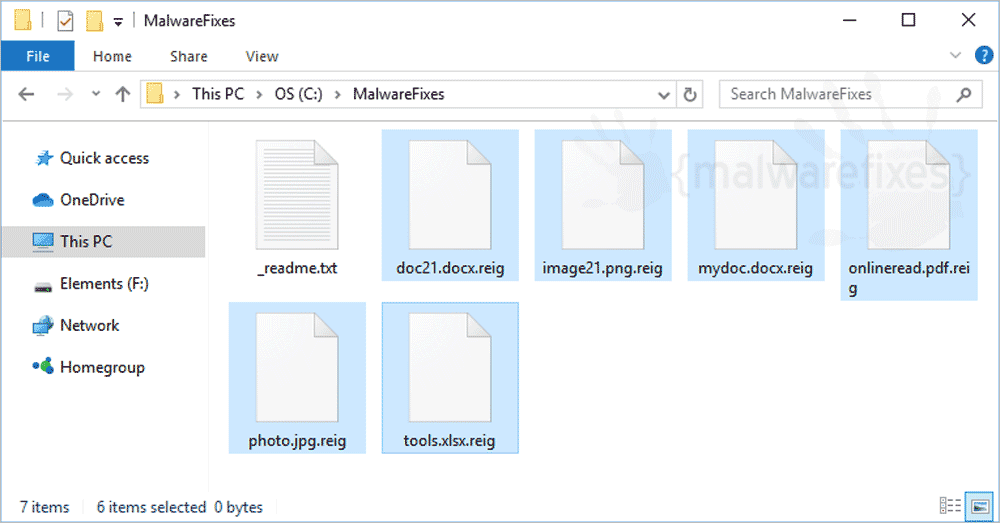Image resolution: width=1000 pixels, height=523 pixels.
Task: Refresh the MalwareFixes folder view
Action: [690, 94]
